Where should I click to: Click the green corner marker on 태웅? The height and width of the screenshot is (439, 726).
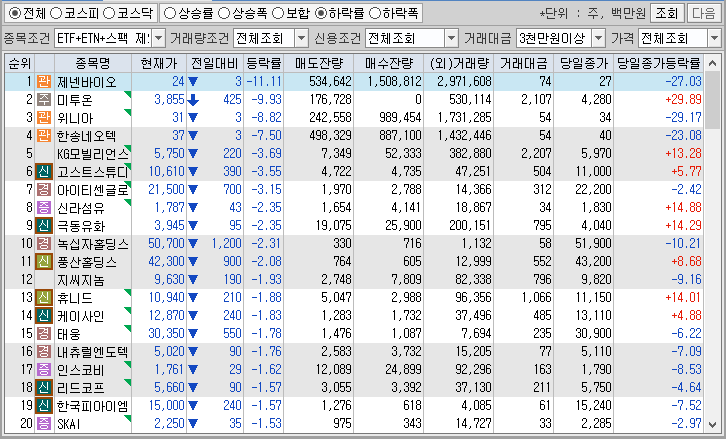pos(128,328)
